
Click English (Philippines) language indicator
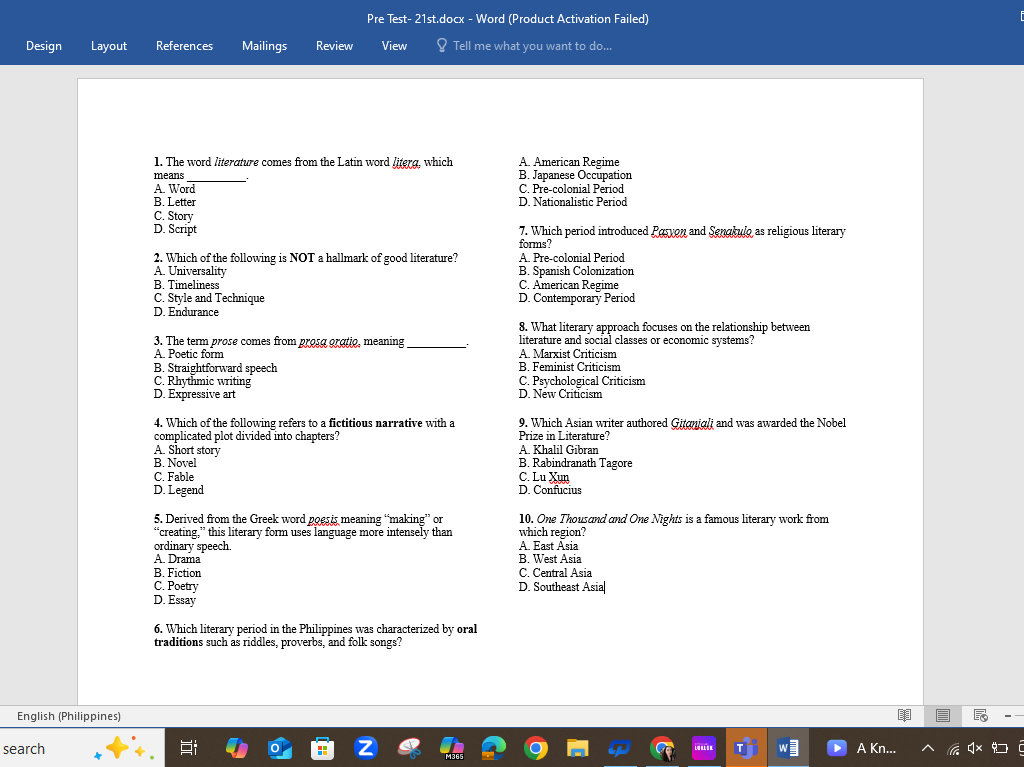[x=69, y=715]
